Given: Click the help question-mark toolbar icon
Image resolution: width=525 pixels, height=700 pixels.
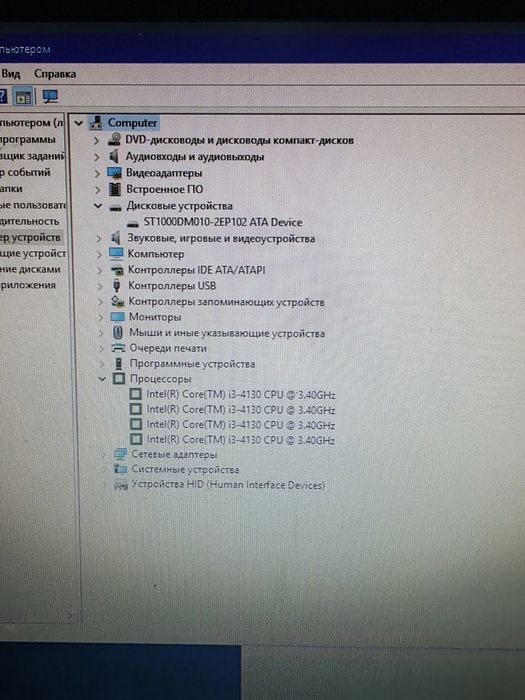Looking at the screenshot, I should tap(2, 96).
